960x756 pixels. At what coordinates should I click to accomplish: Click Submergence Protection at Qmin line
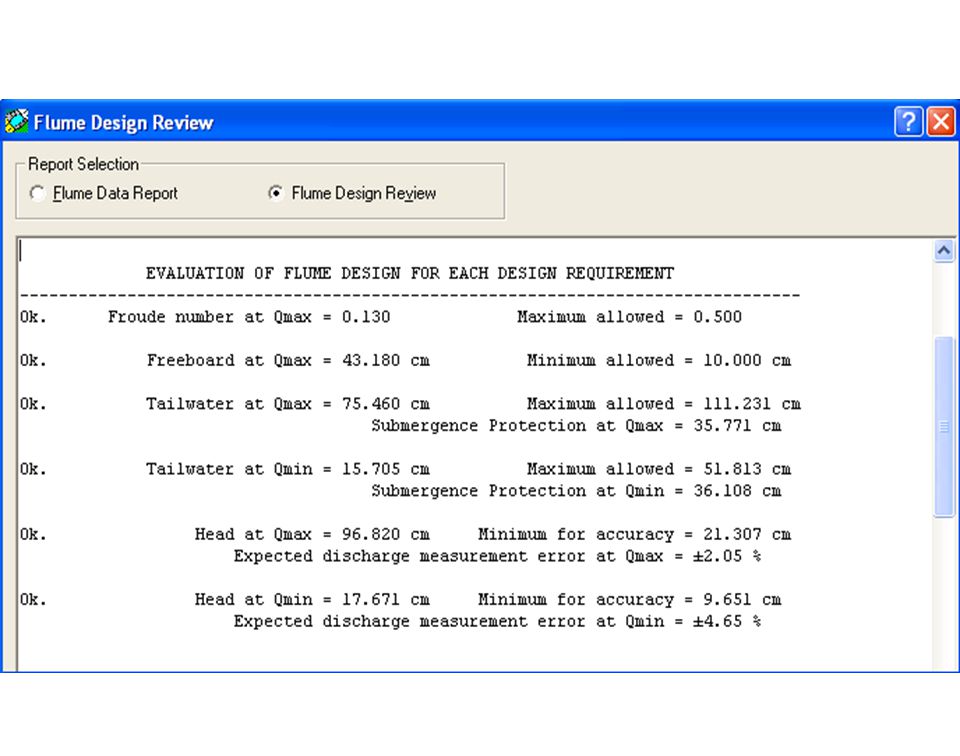[576, 490]
